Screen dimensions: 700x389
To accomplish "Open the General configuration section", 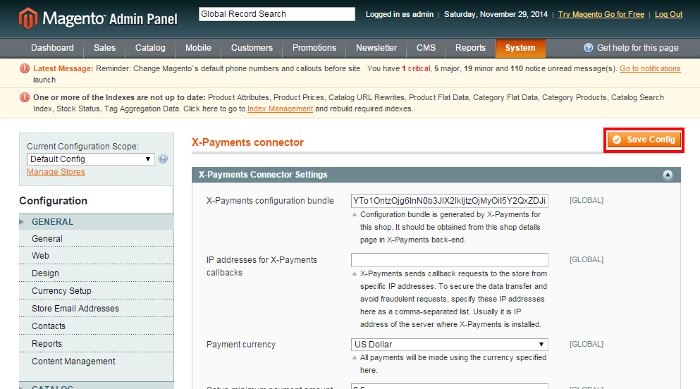I will (x=96, y=239).
